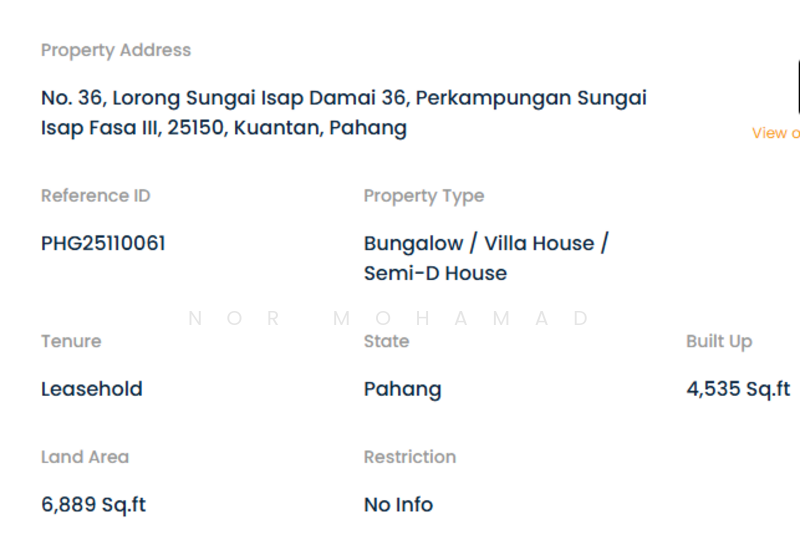
Task: Click the "NOR MOHAMAD" watermark text
Action: [x=390, y=319]
